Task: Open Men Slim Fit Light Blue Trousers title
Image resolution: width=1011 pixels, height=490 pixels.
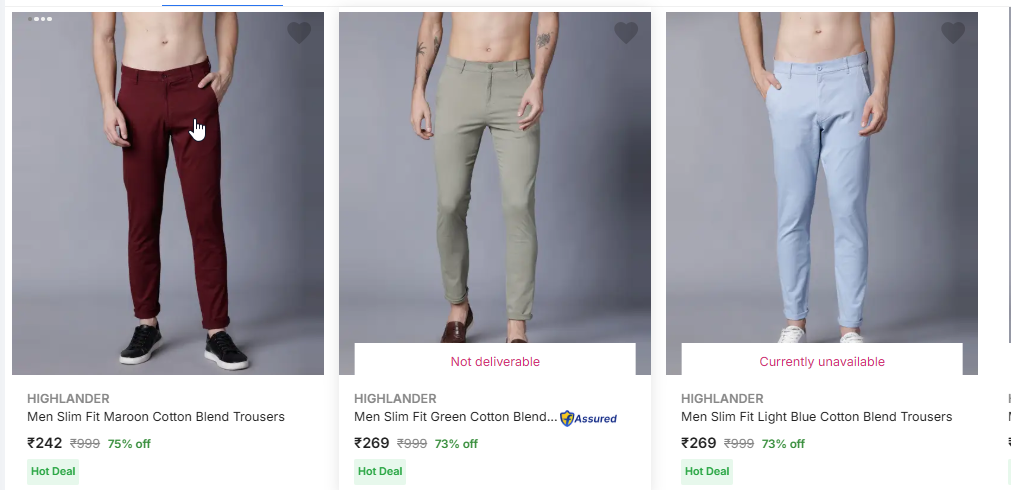Action: point(816,417)
